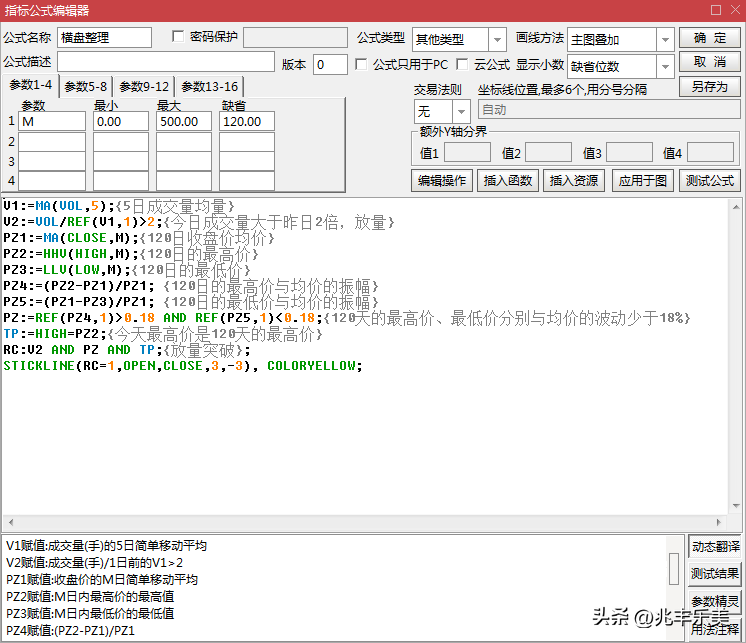Image resolution: width=746 pixels, height=643 pixels.
Task: Expand the 画线方法 dropdown arrow
Action: 665,39
